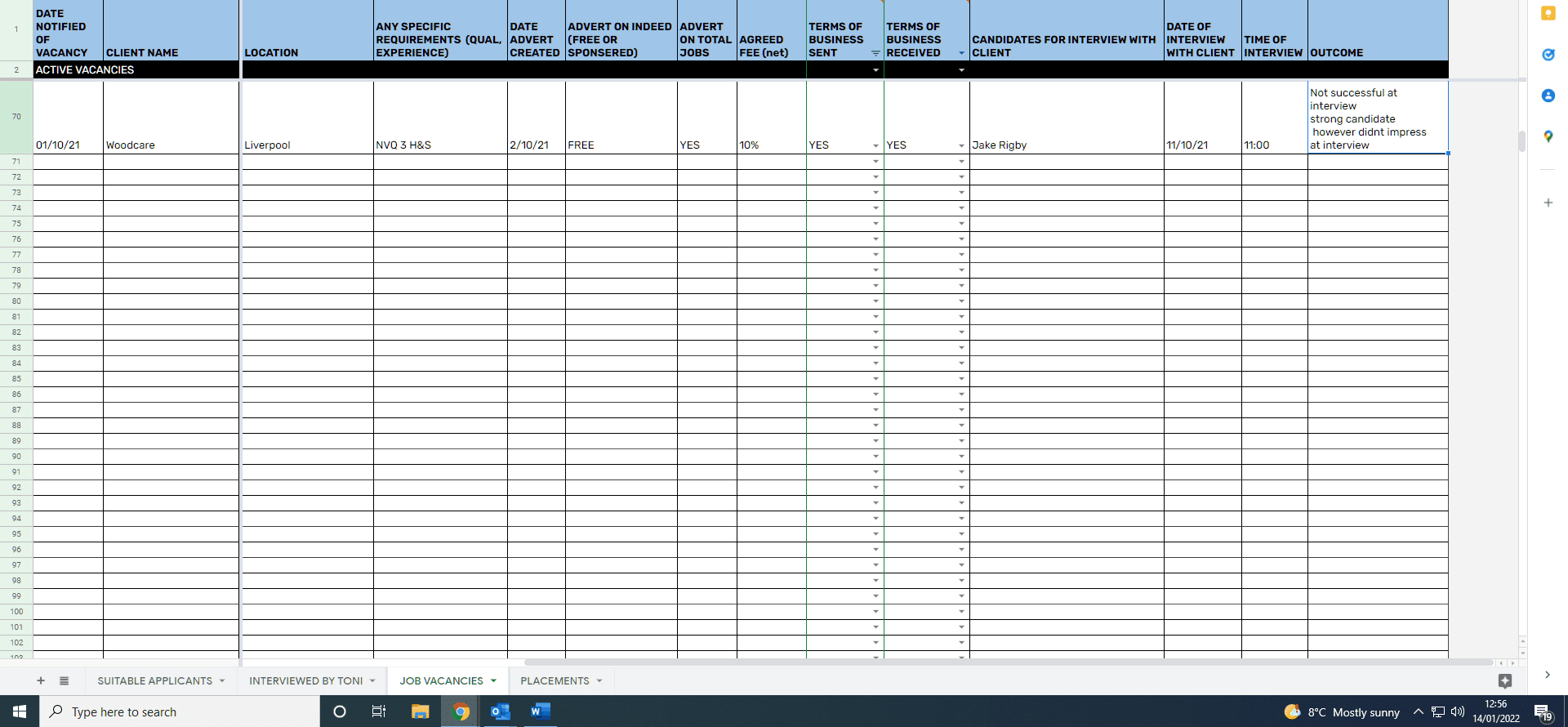Add a new sheet with plus button

[x=41, y=680]
